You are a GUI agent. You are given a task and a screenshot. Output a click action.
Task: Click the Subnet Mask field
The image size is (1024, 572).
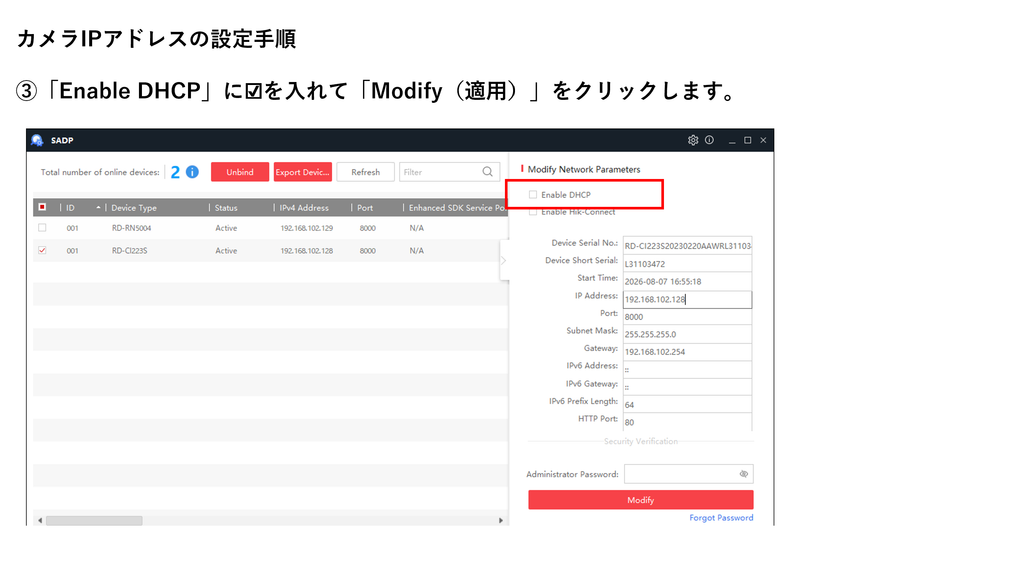(687, 334)
